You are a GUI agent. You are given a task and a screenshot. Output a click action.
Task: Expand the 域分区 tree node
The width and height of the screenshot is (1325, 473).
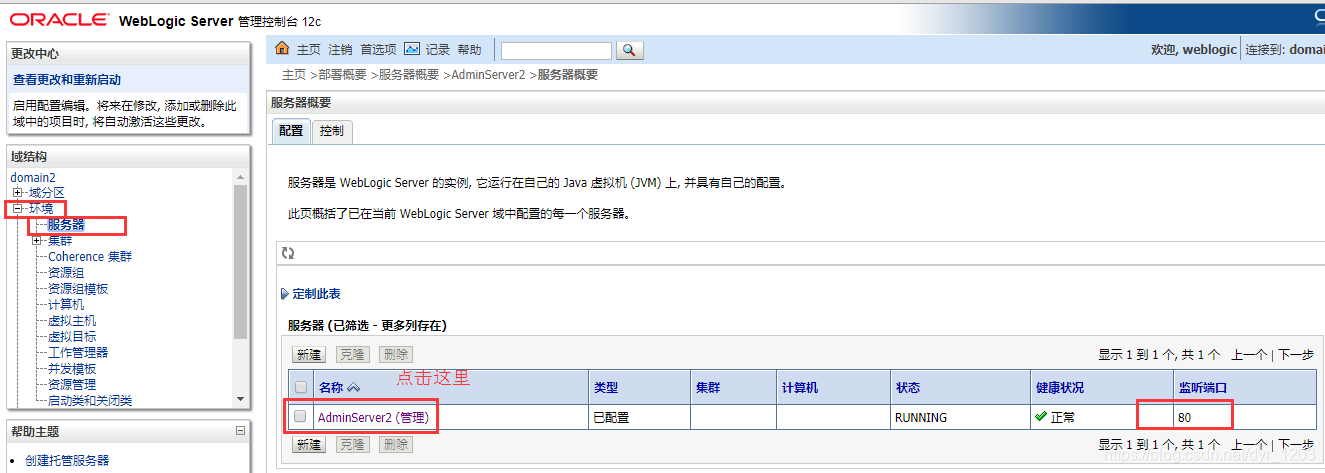tap(17, 192)
